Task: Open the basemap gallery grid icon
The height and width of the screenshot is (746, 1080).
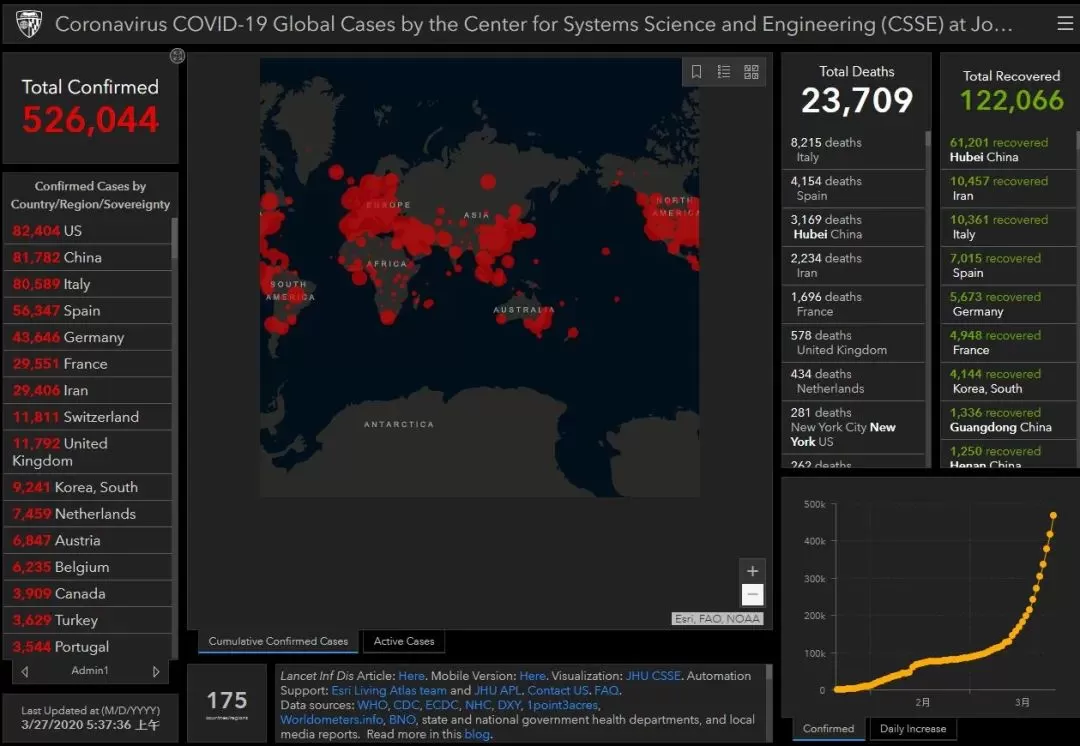Action: coord(751,72)
